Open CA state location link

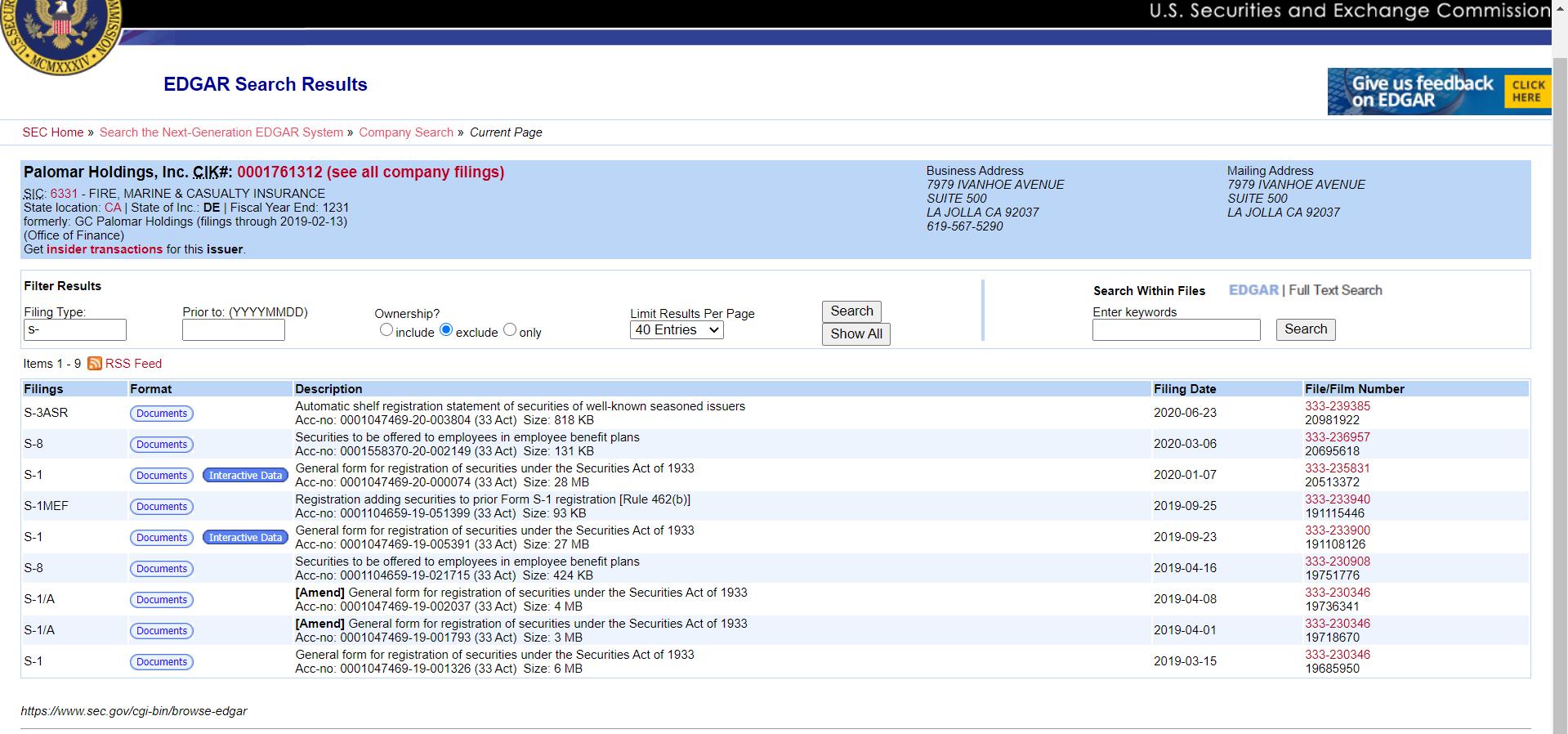tap(113, 208)
